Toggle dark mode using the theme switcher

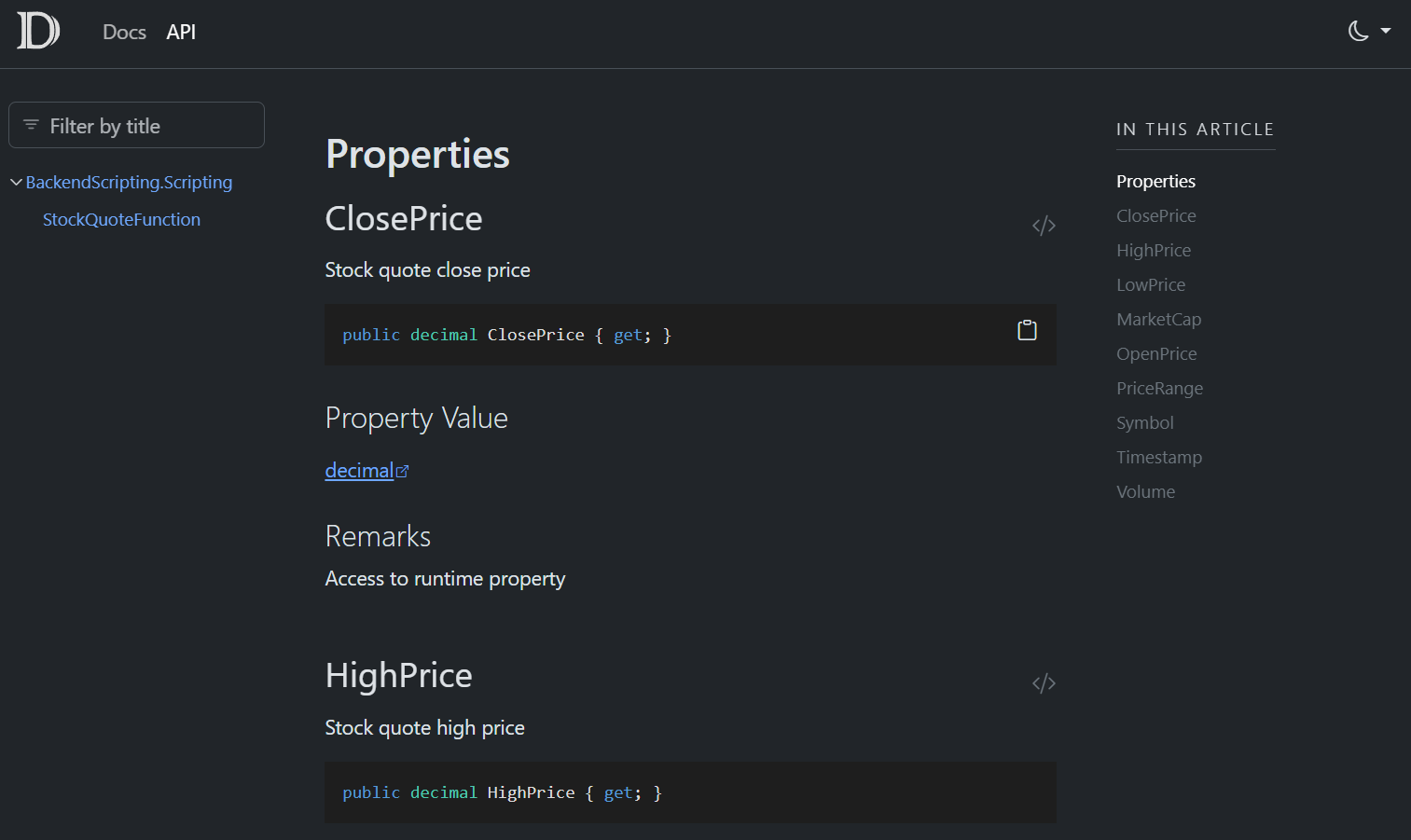[x=1357, y=31]
